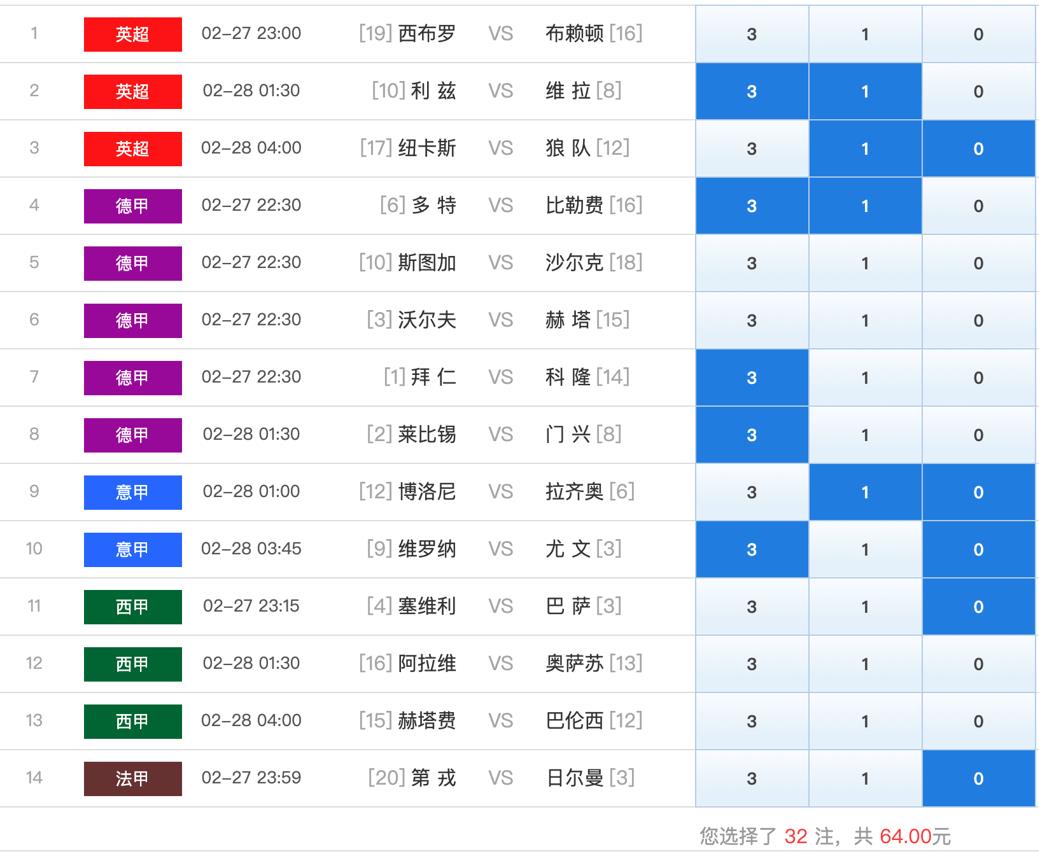The image size is (1039, 854).
Task: Select 1 for 拜仁 vs 科隆
Action: (x=865, y=378)
